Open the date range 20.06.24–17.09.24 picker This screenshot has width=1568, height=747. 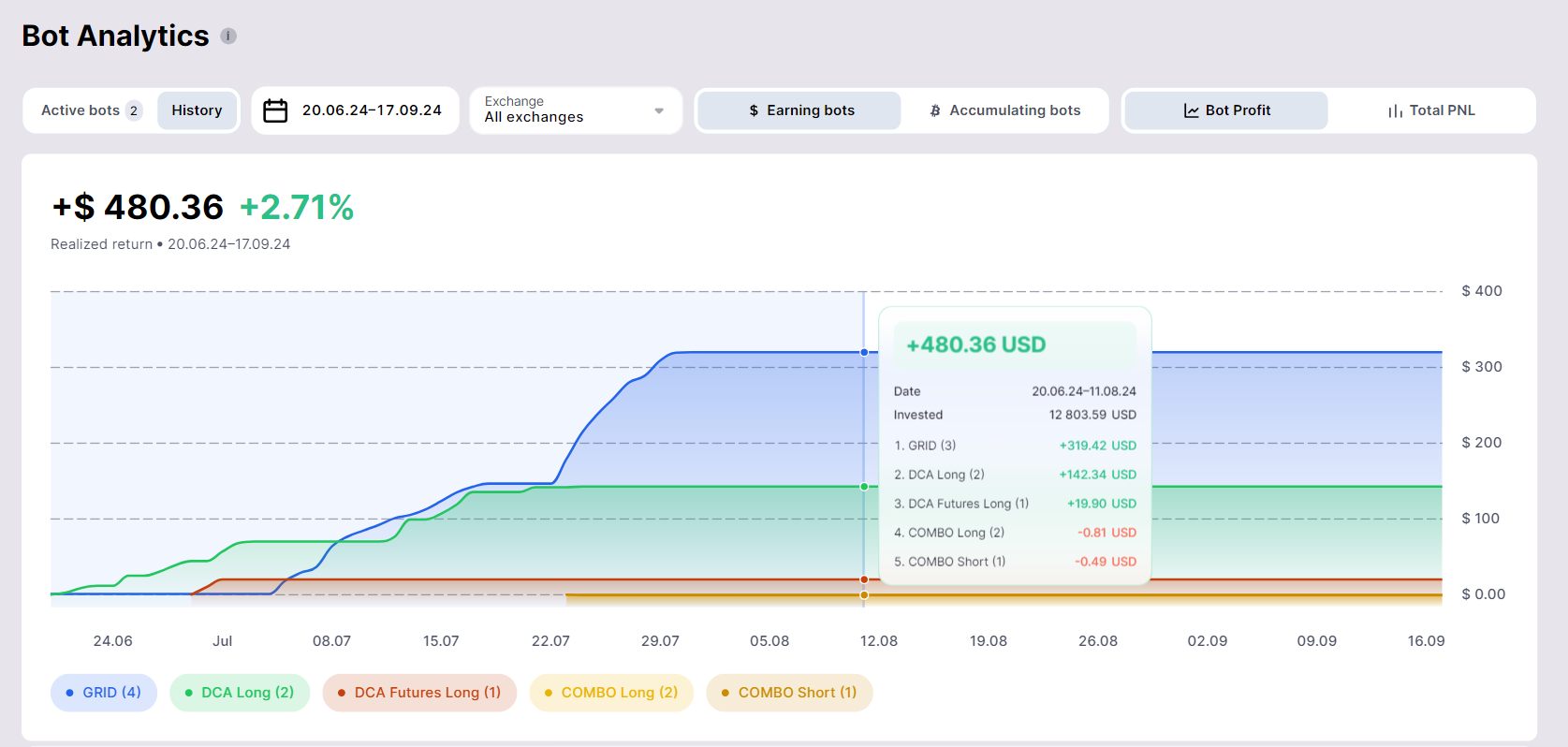click(x=355, y=110)
